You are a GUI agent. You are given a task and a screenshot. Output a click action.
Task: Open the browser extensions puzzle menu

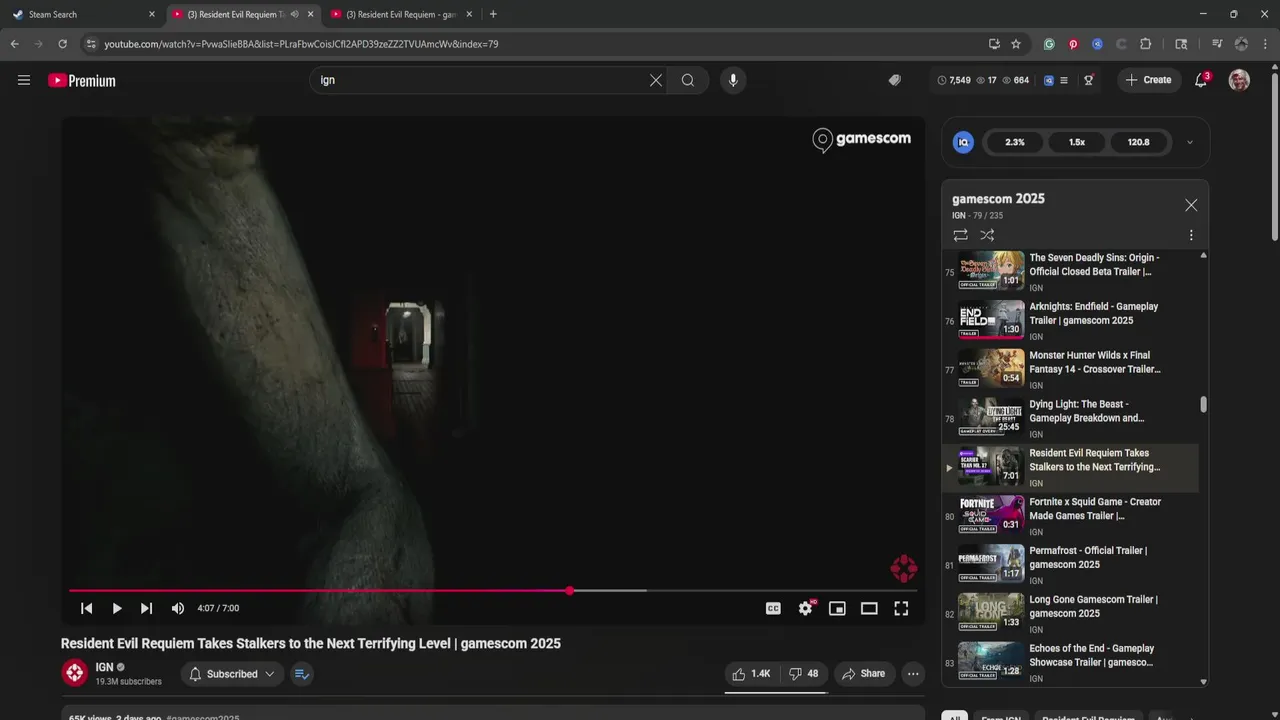1146,44
